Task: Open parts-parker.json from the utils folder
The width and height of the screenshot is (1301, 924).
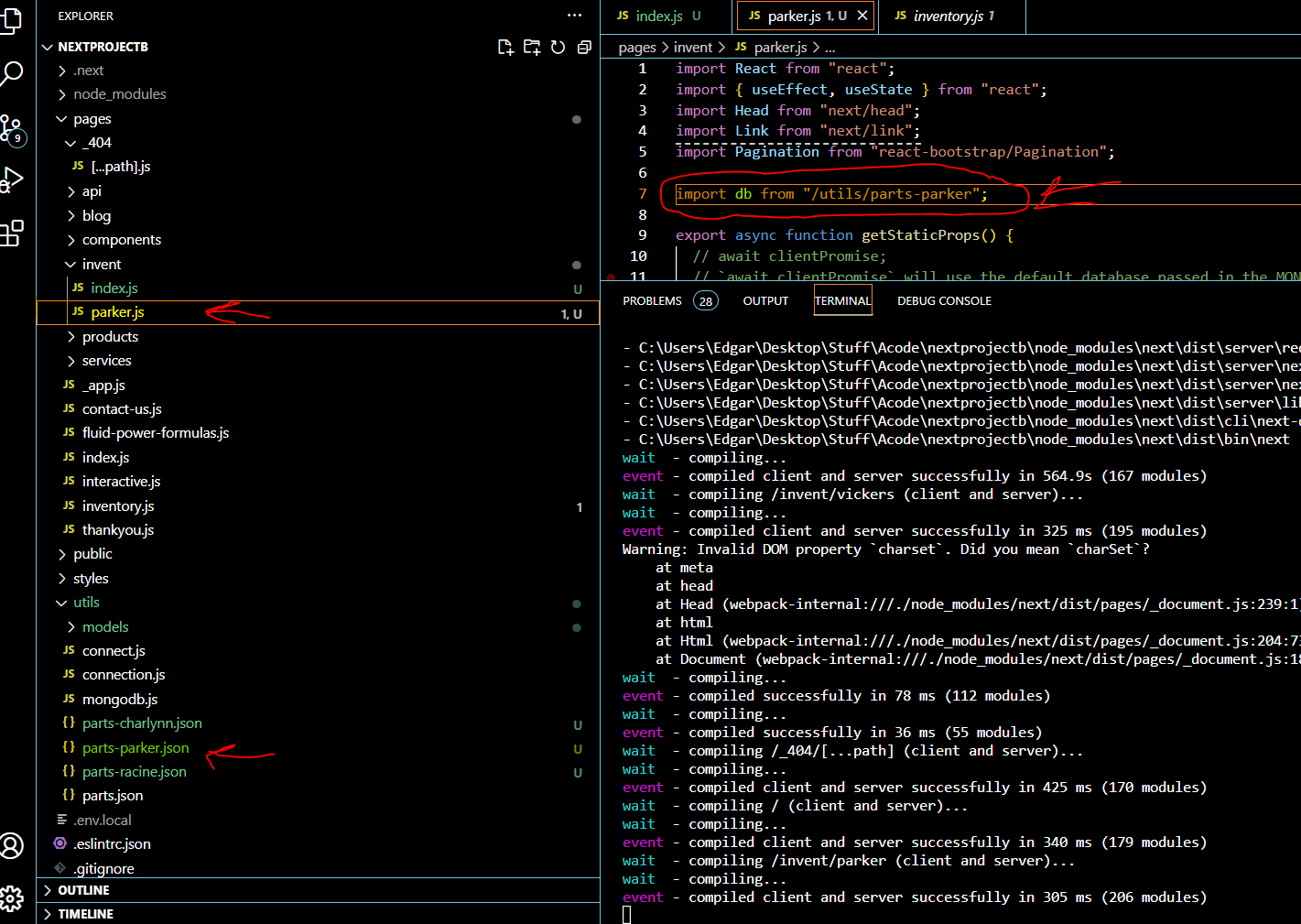Action: tap(135, 747)
